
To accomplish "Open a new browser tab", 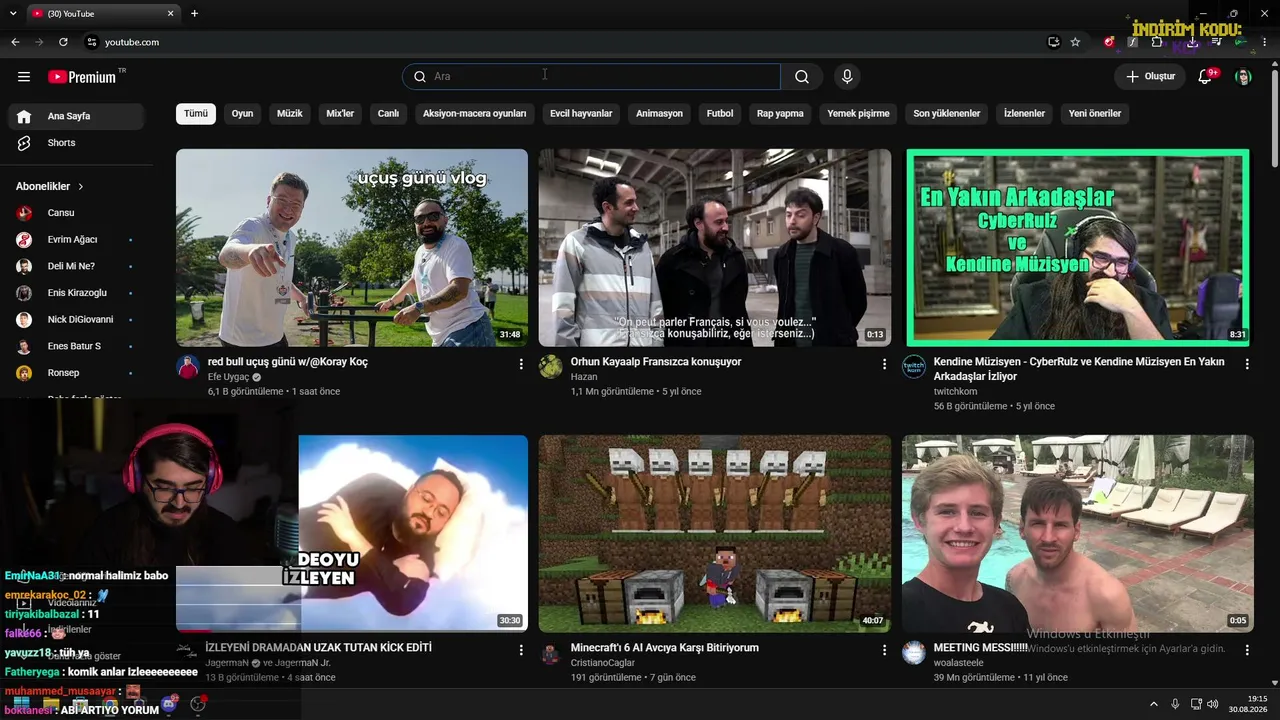I will (194, 13).
